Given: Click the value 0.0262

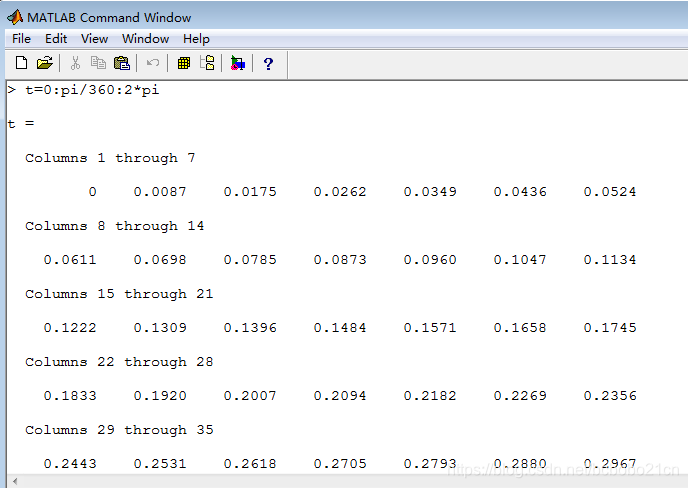Looking at the screenshot, I should pyautogui.click(x=340, y=192).
